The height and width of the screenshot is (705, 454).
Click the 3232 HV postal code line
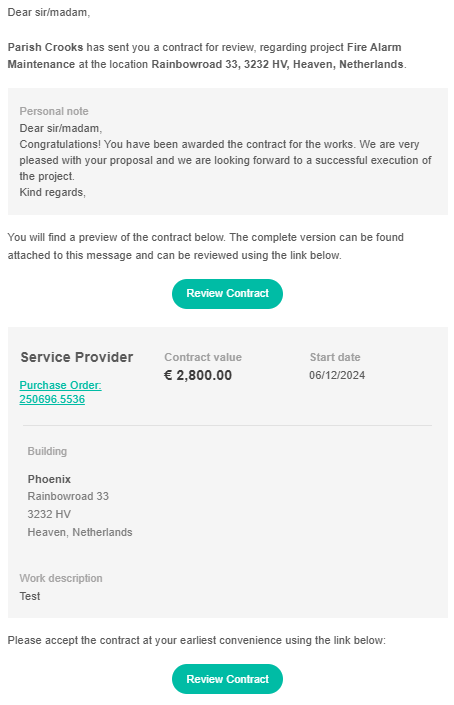tap(49, 514)
